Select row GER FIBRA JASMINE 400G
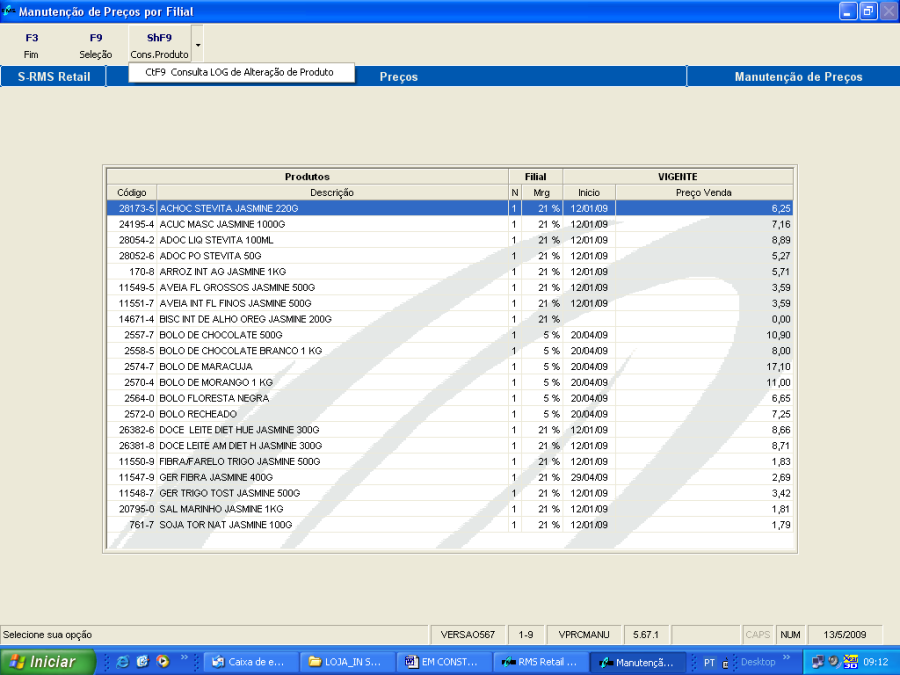Image resolution: width=900 pixels, height=675 pixels. click(x=450, y=478)
